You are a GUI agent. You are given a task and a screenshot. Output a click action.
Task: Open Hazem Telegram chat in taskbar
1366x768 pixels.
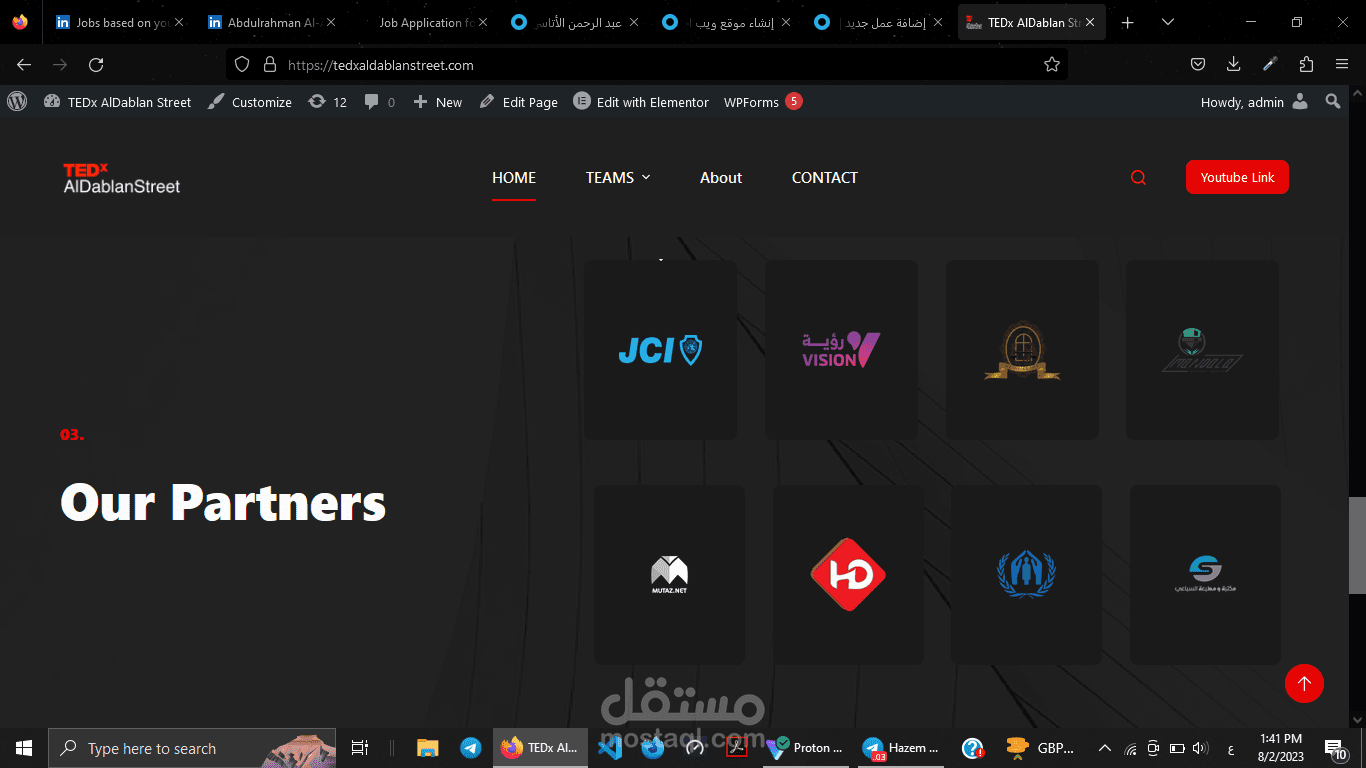tap(901, 748)
